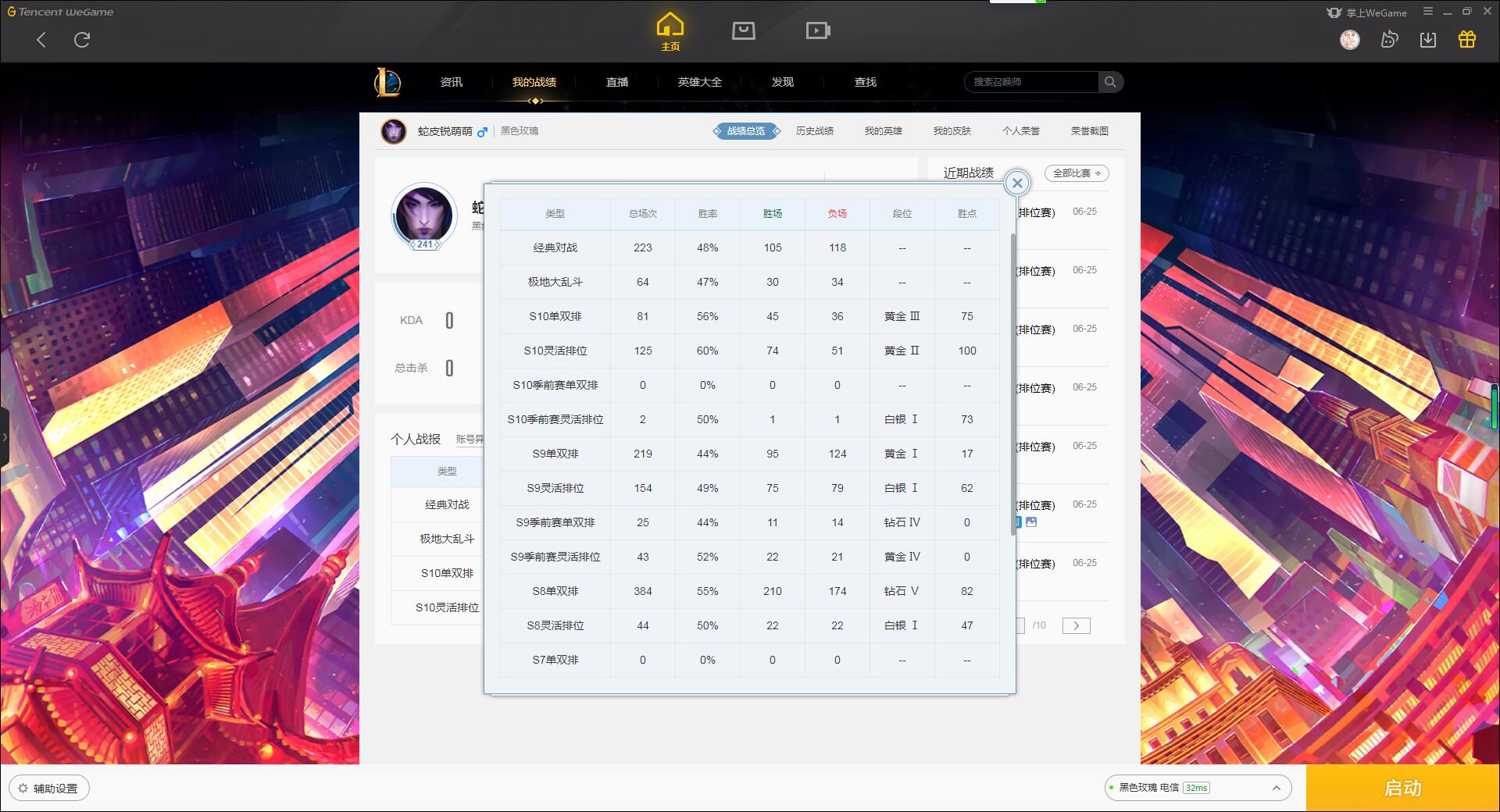Open the 主页 home icon
This screenshot has height=812, width=1500.
pyautogui.click(x=670, y=31)
